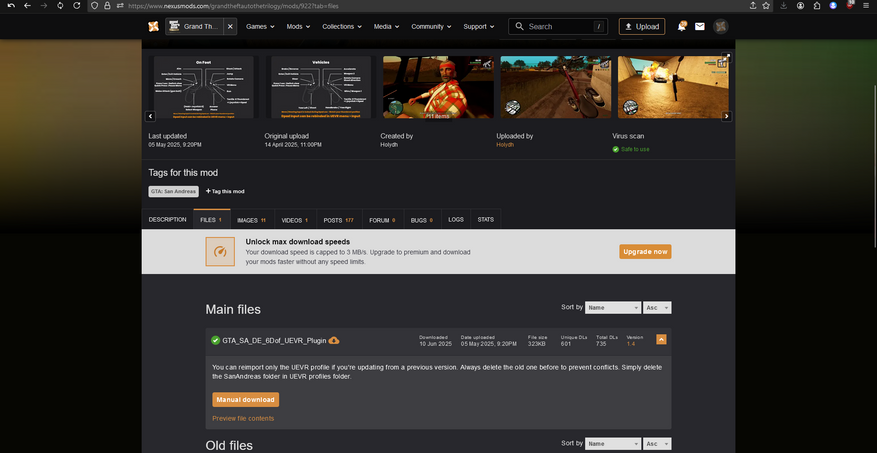This screenshot has width=877, height=453.
Task: Switch to the Files tab
Action: click(x=211, y=220)
